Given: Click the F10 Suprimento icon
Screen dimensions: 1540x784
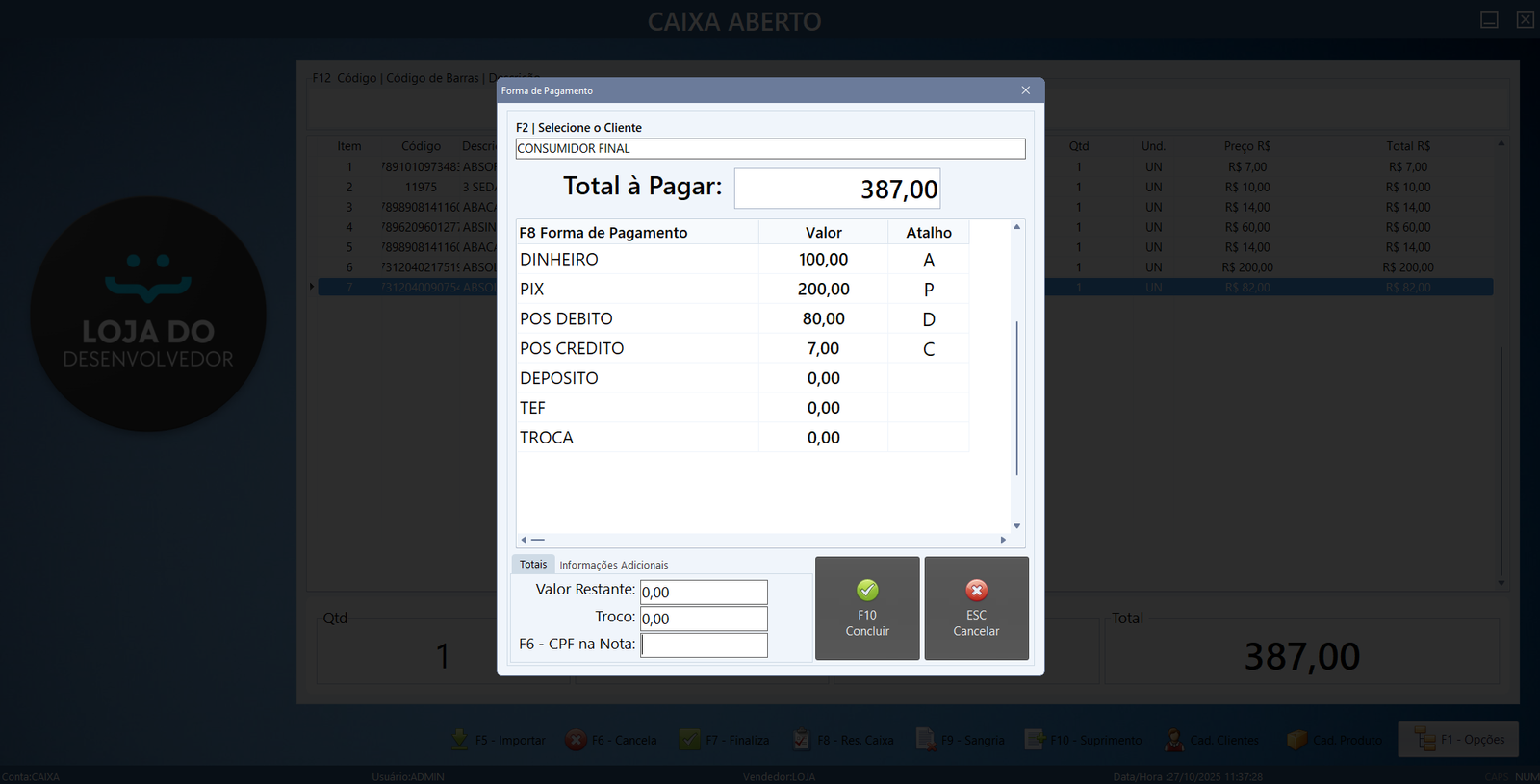Looking at the screenshot, I should tap(1035, 739).
